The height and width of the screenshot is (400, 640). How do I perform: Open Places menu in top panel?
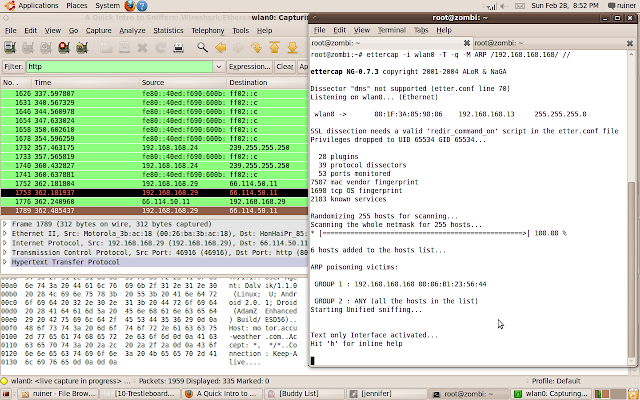tap(77, 6)
